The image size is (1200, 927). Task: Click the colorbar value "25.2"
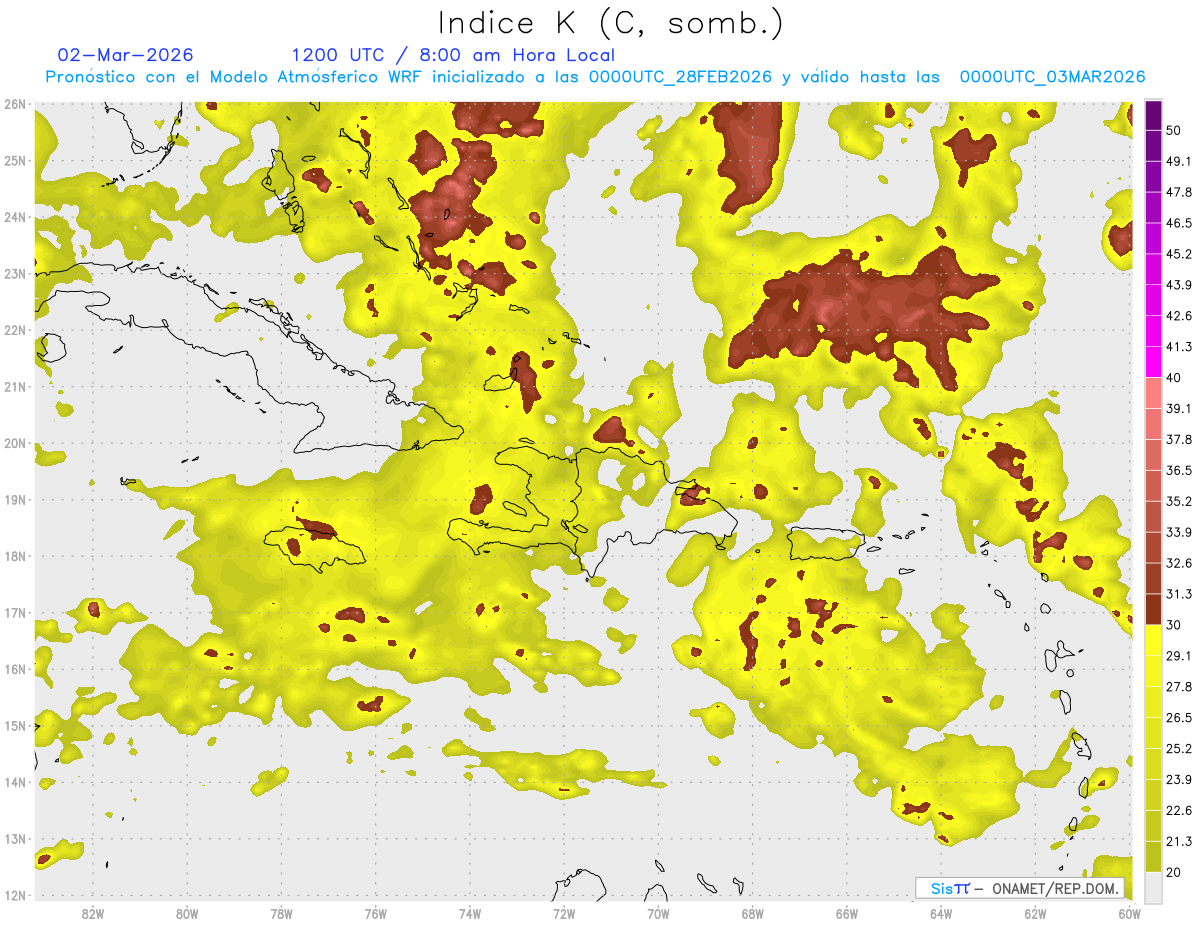(x=1178, y=748)
